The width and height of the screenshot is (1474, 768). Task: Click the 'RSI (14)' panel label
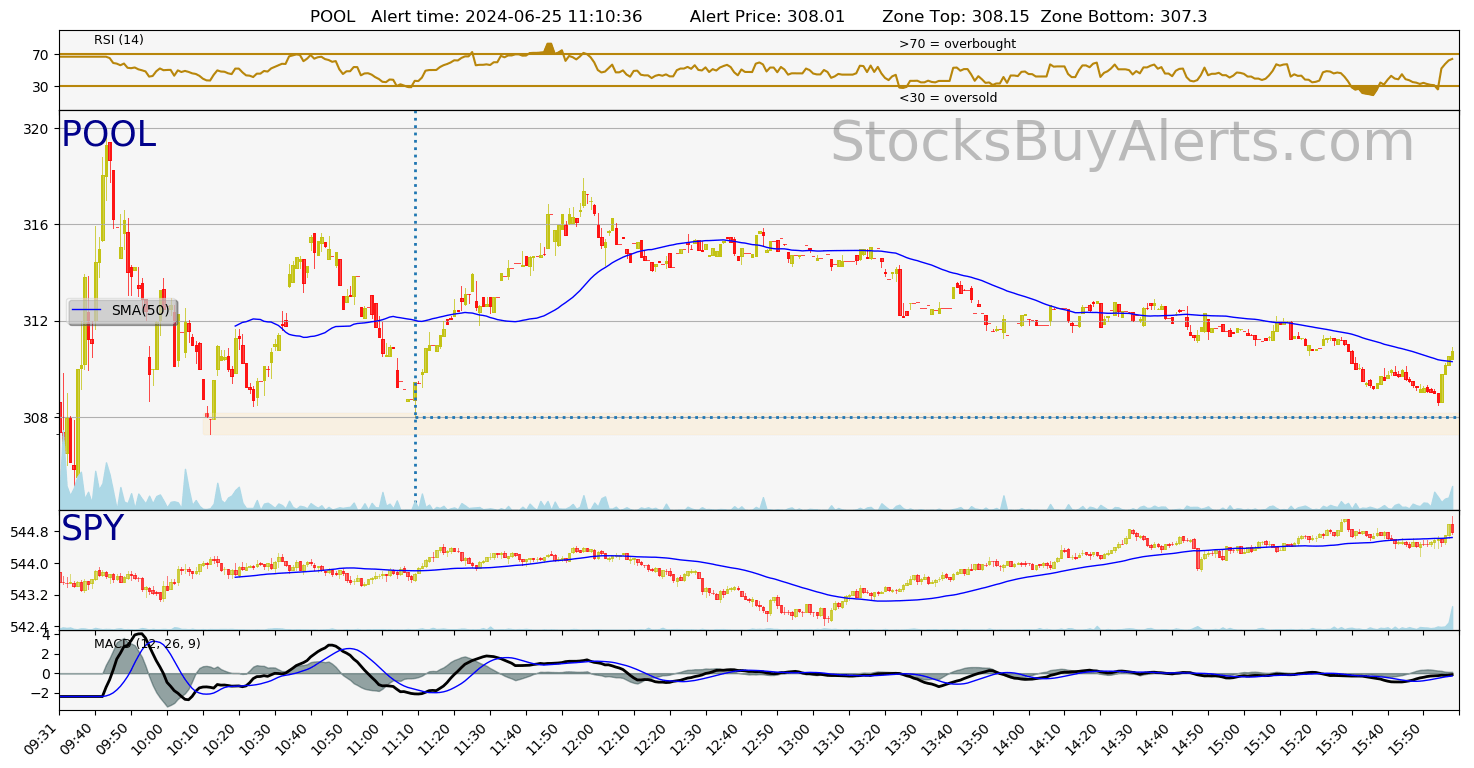[x=119, y=40]
